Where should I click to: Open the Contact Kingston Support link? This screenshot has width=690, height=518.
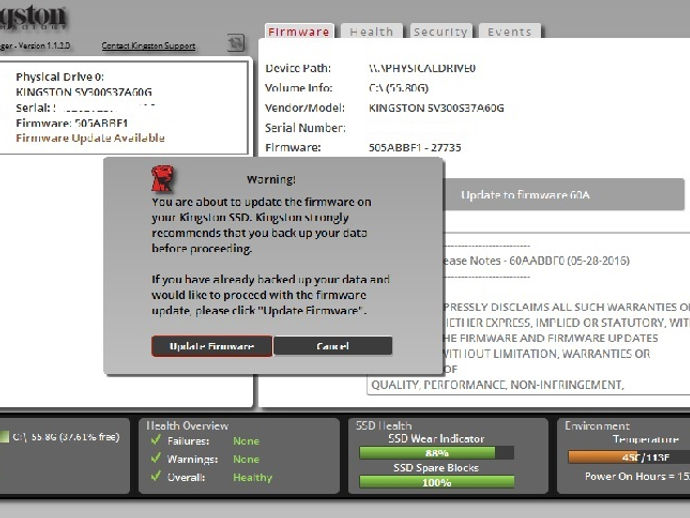148,46
